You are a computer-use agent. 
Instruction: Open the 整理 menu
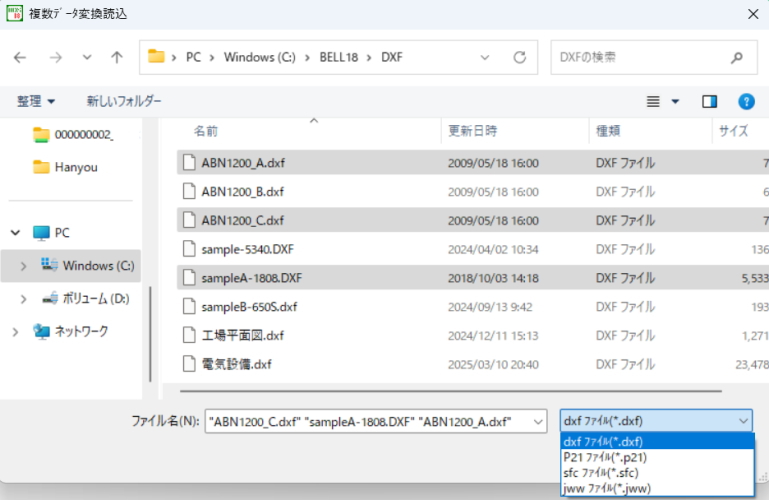tap(36, 101)
